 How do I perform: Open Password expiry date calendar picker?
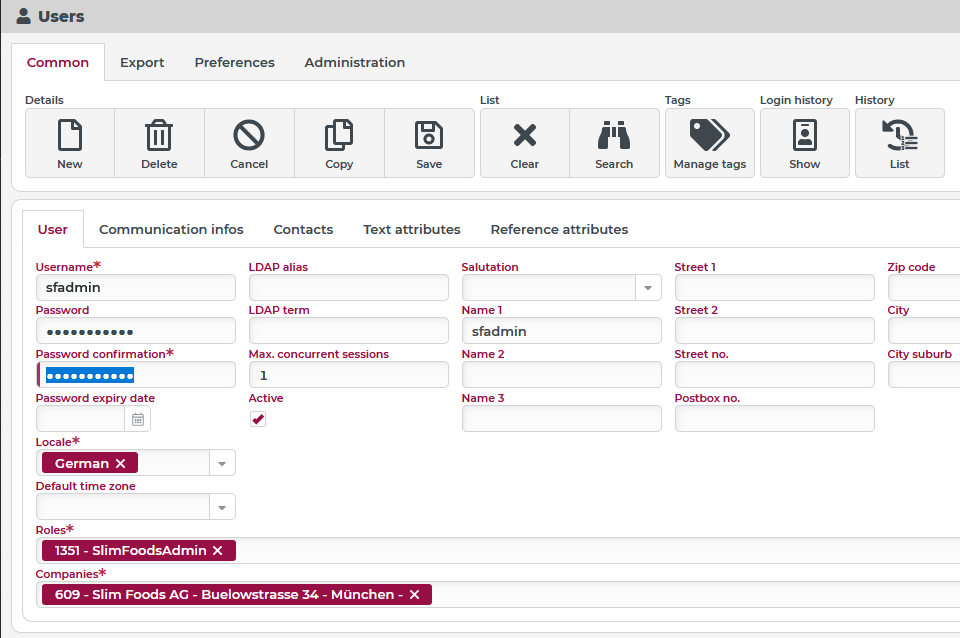coord(138,419)
